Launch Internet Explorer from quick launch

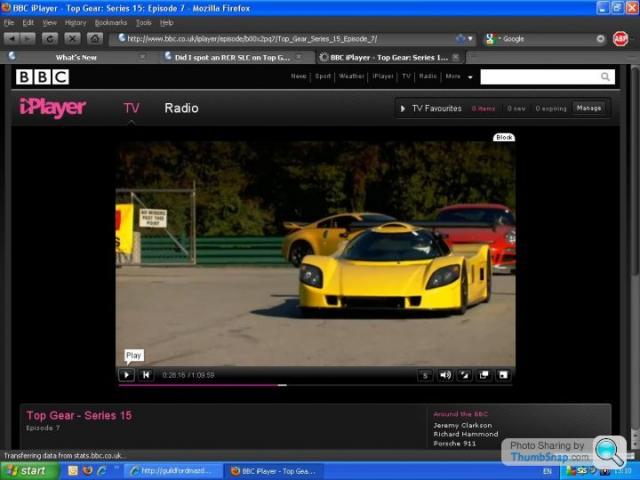point(101,471)
